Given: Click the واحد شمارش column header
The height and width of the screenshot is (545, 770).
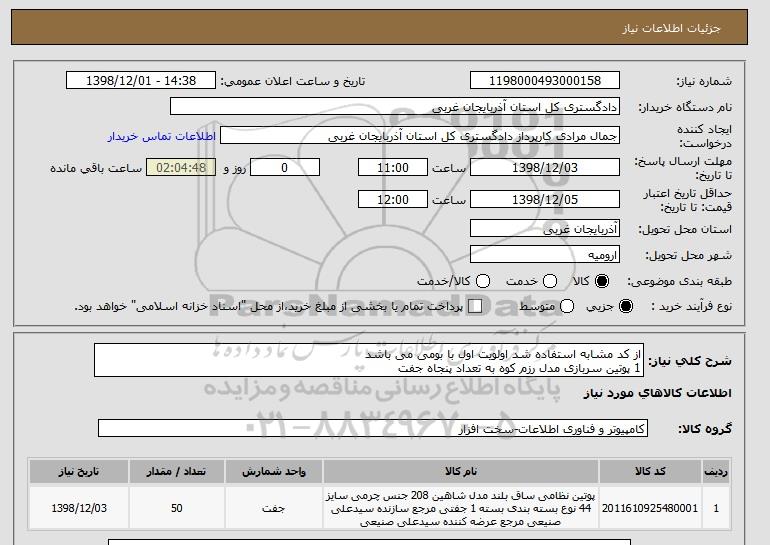Looking at the screenshot, I should pyautogui.click(x=274, y=471).
